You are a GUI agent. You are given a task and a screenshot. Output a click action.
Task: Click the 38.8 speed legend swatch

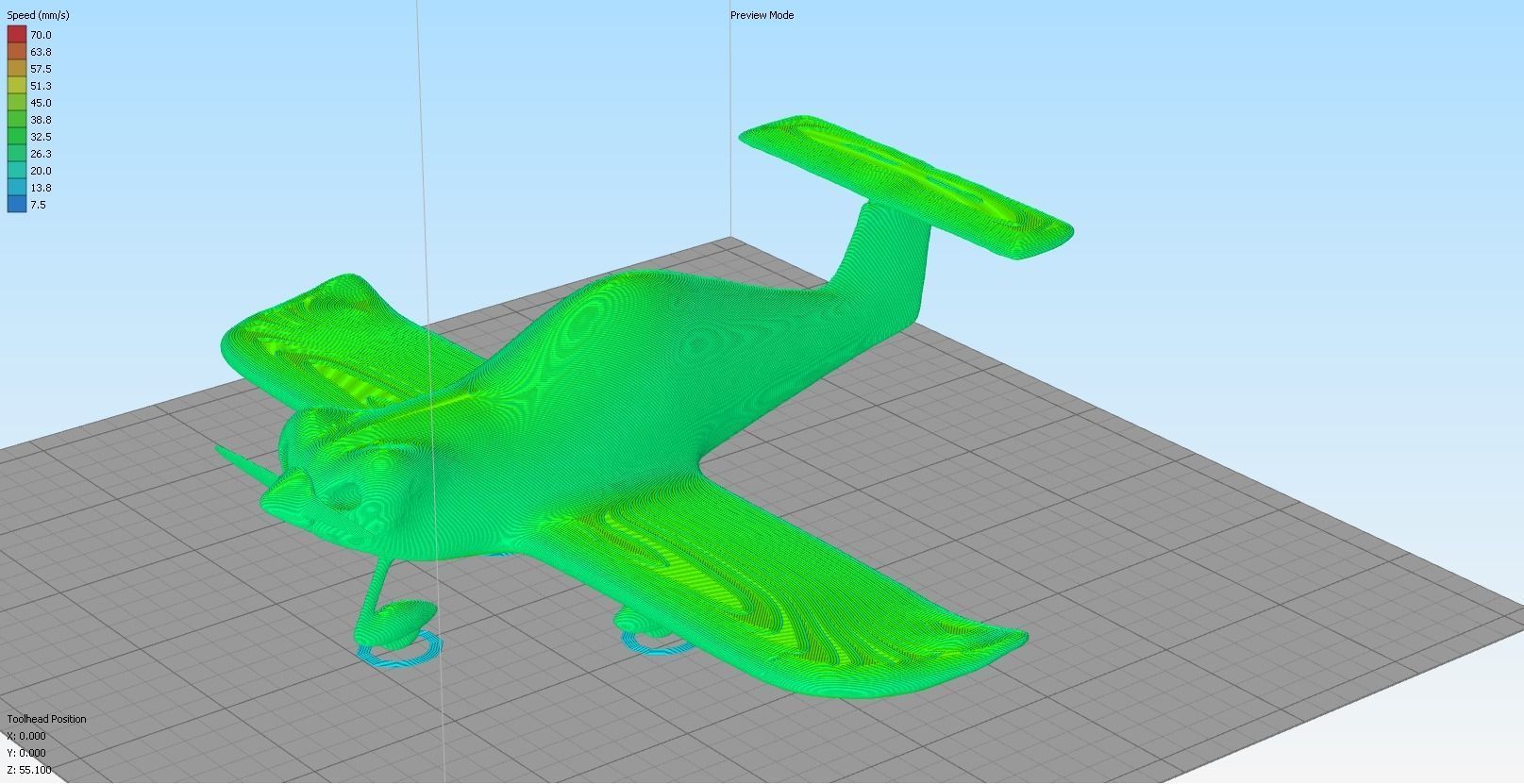click(17, 120)
